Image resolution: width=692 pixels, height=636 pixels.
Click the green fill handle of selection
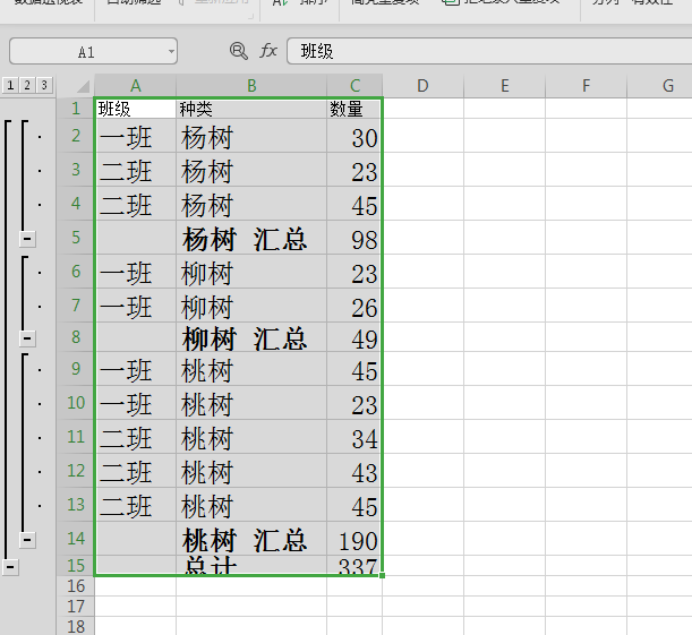pyautogui.click(x=382, y=576)
